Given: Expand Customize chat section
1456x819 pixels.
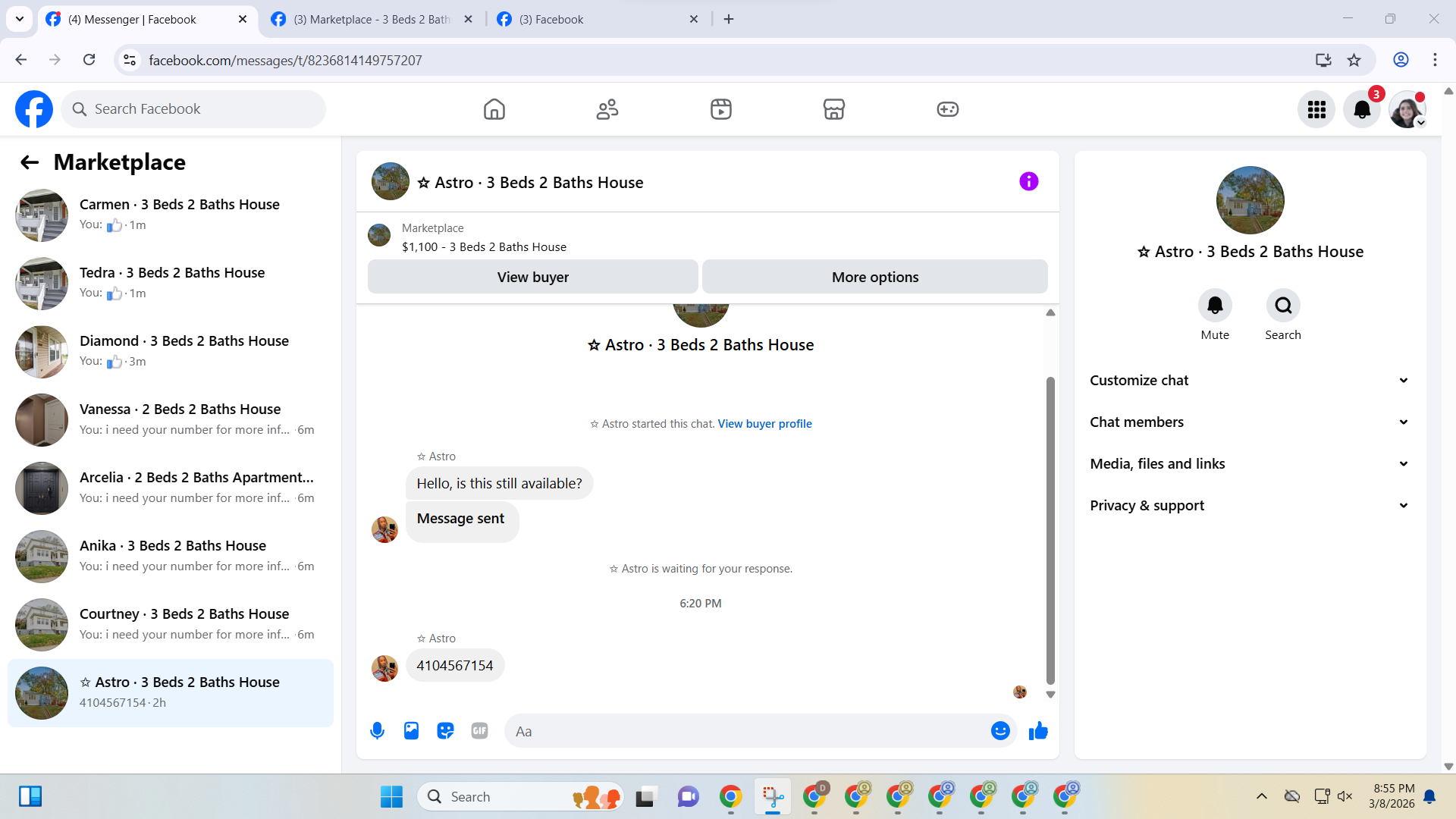Looking at the screenshot, I should 1250,381.
